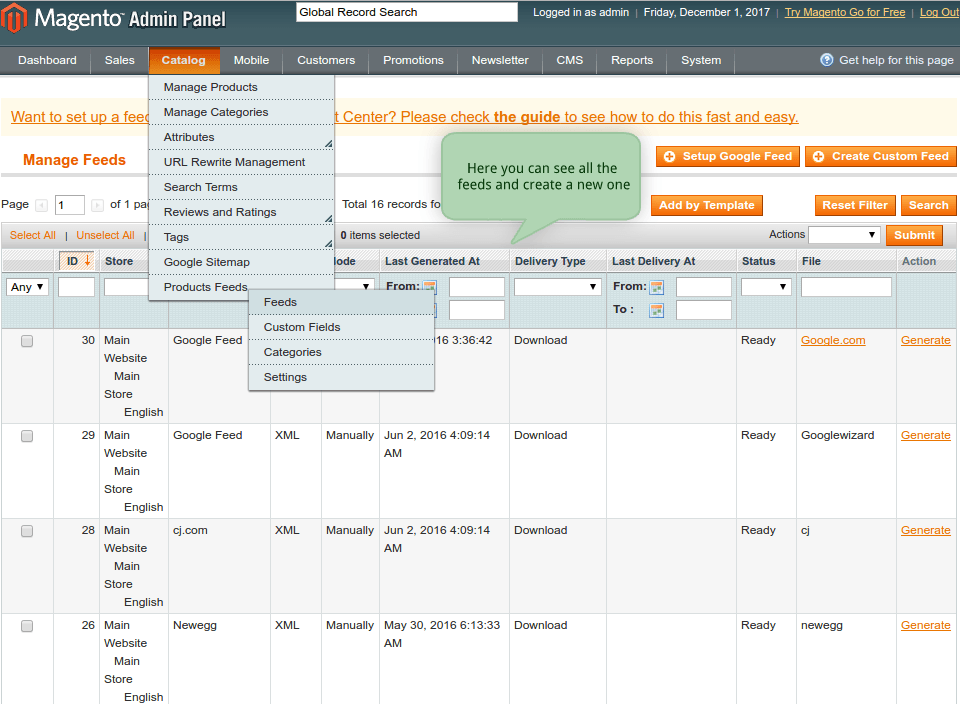Click the Select All link
The height and width of the screenshot is (704, 960).
click(32, 235)
